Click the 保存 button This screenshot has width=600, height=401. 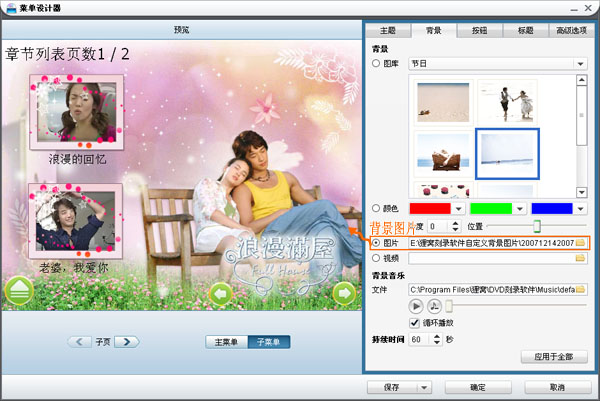[x=392, y=387]
